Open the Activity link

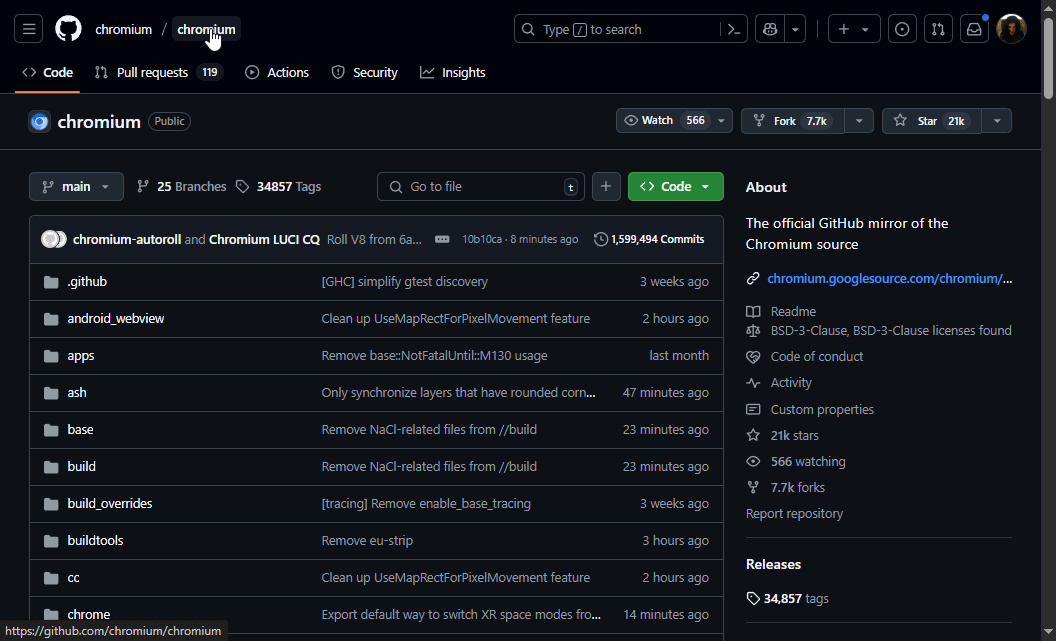click(791, 382)
